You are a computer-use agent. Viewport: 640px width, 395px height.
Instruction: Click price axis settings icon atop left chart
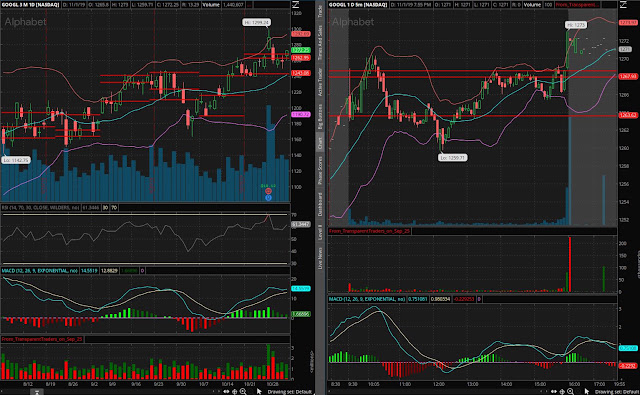pos(296,4)
